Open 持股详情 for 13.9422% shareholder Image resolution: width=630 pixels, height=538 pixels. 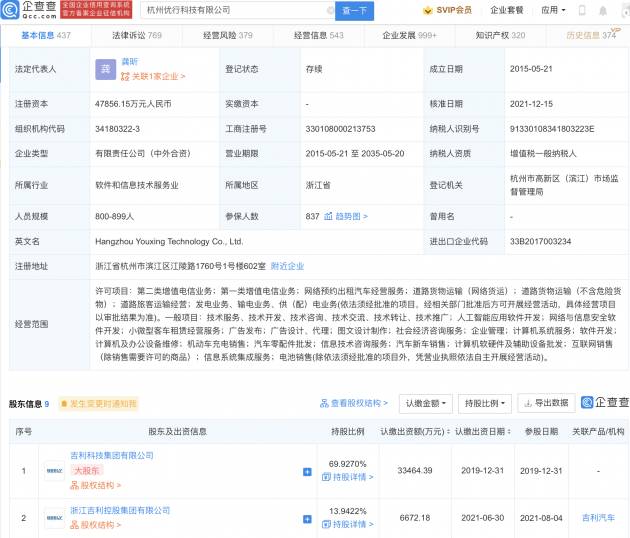pyautogui.click(x=348, y=524)
